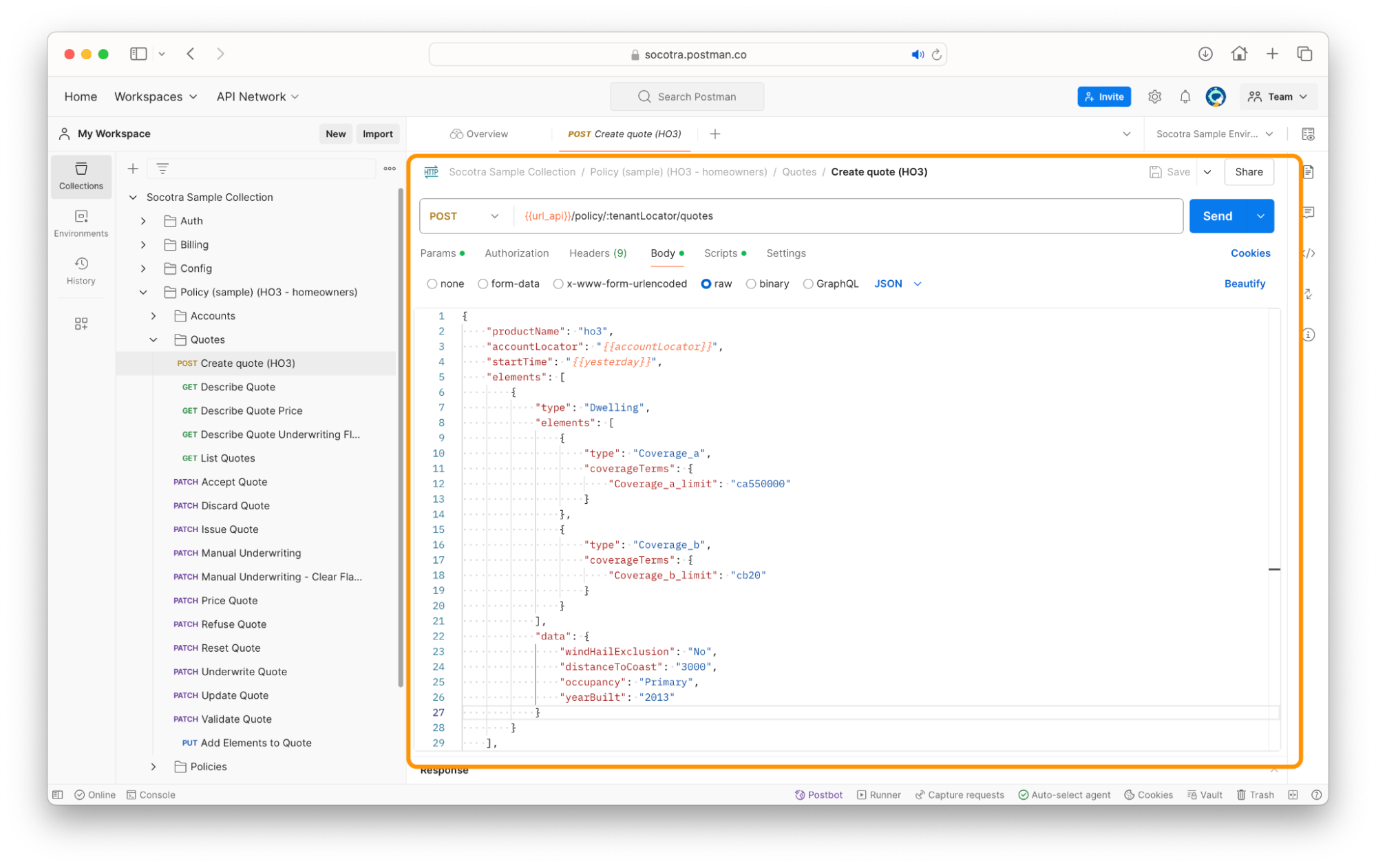This screenshot has width=1376, height=868.
Task: Expand the Auth folder in sidebar
Action: (x=144, y=221)
